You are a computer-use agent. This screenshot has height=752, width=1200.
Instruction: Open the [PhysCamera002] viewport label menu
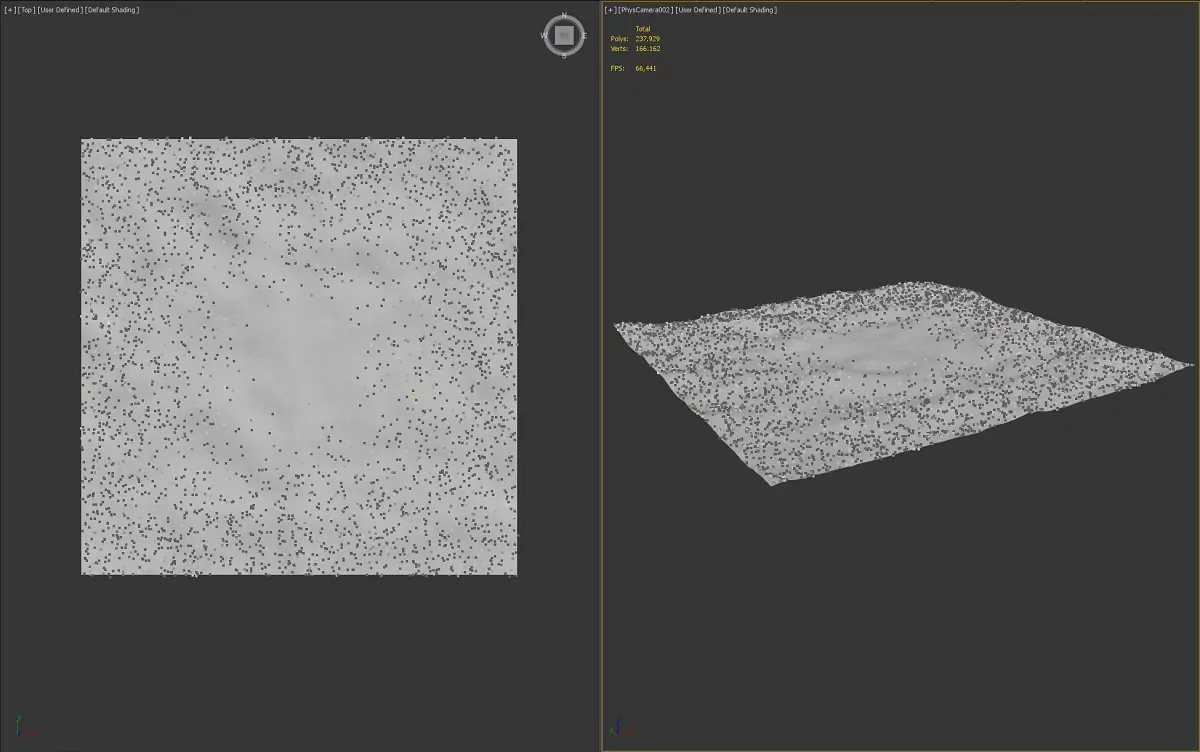[x=645, y=10]
